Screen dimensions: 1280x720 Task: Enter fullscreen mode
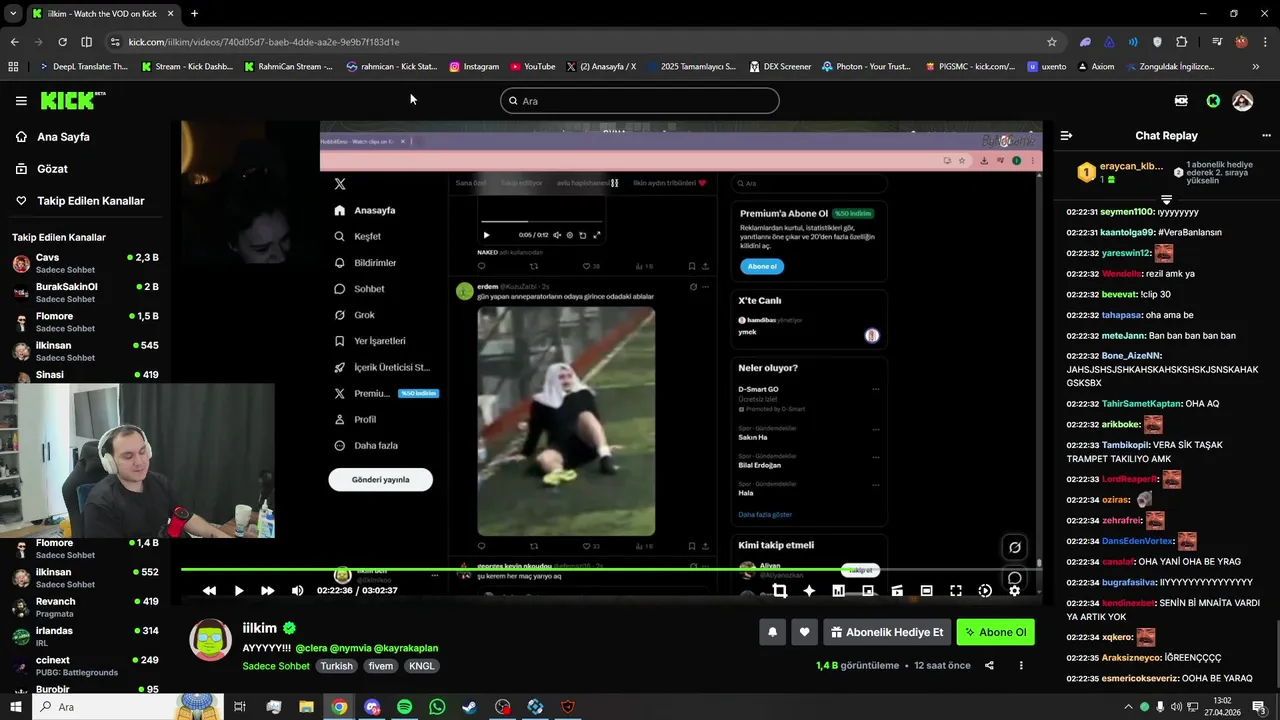[x=956, y=591]
